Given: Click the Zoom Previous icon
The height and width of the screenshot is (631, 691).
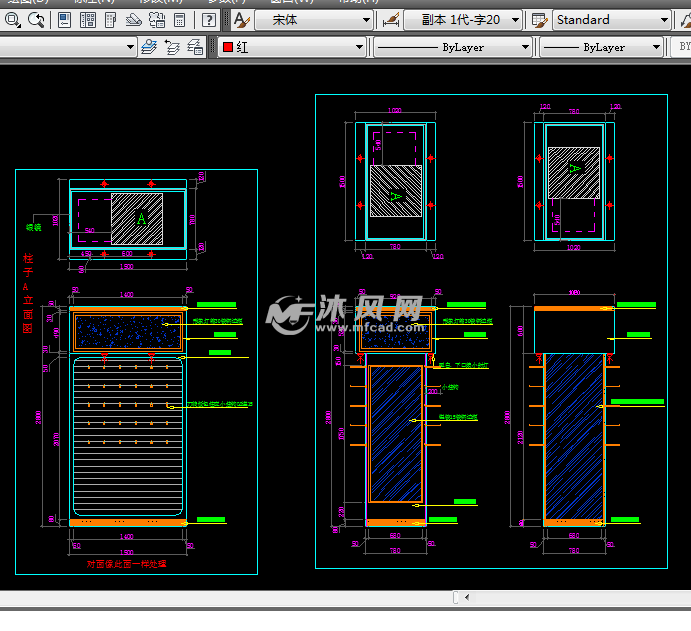Looking at the screenshot, I should click(36, 20).
